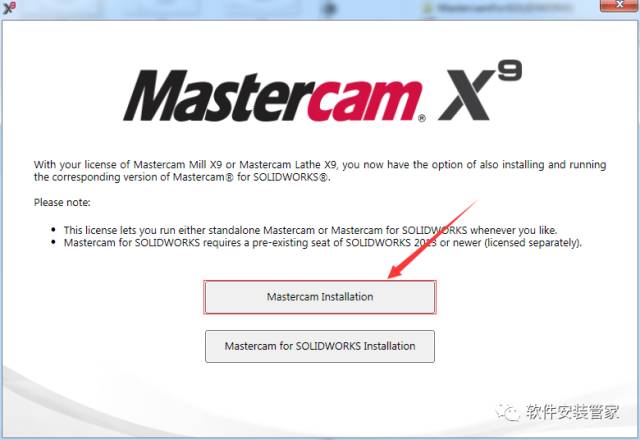Click the Please note label

point(62,202)
